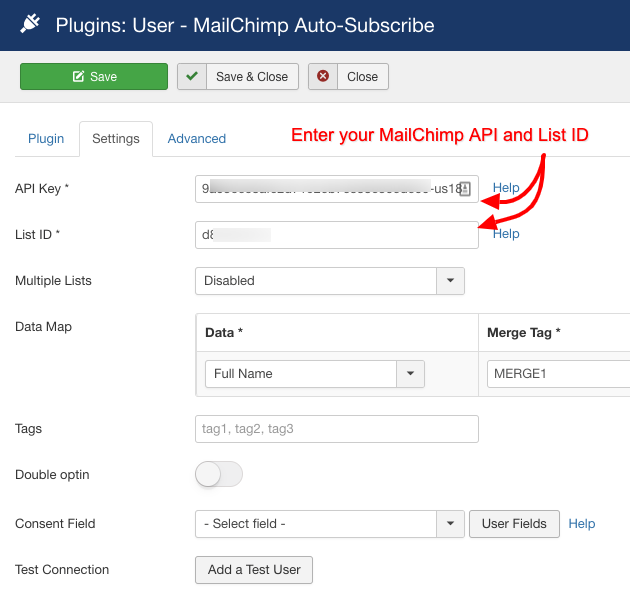Open the Consent Field select dropdown

tap(330, 524)
